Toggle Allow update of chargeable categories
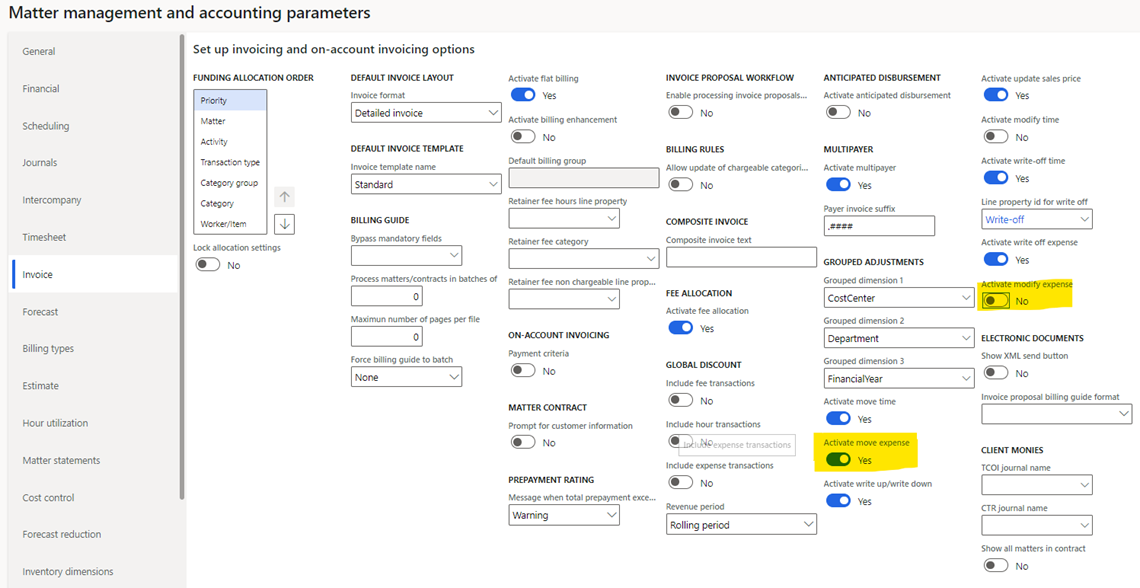This screenshot has width=1140, height=588. pos(681,185)
